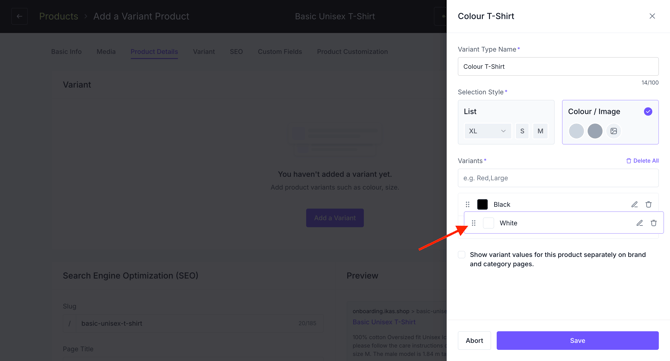Open the white colour swatch of White variant
This screenshot has height=361, width=670.
(488, 223)
